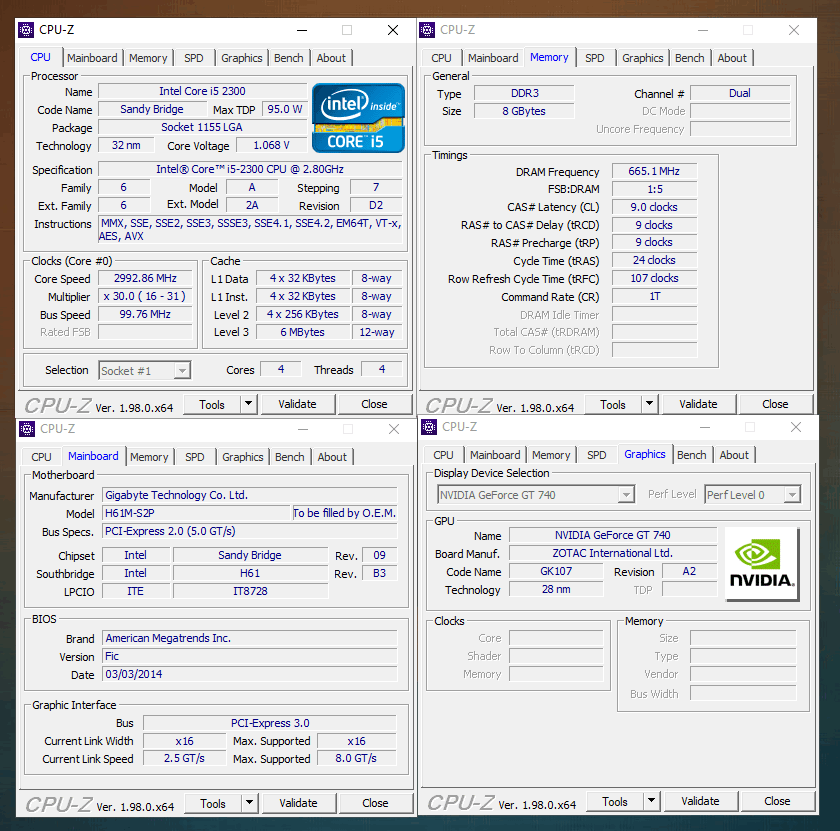Click the Manufacturer value 'Gigabyte Technology Co. Ltd.'
The image size is (840, 831).
pyautogui.click(x=250, y=495)
